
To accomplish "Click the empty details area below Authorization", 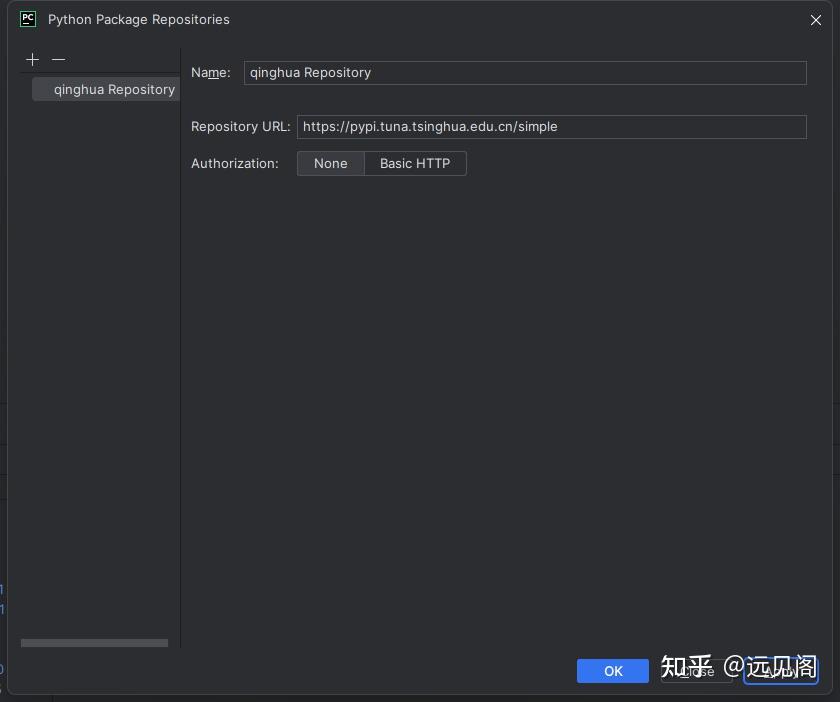I will coord(500,400).
